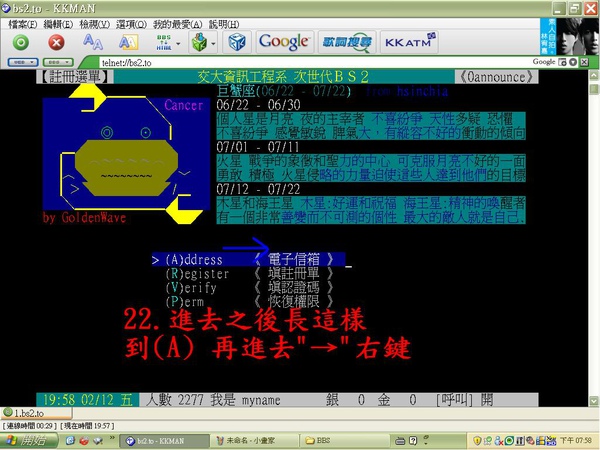This screenshot has height=450, width=600.
Task: Click the 人數 2277 status text
Action: 174,400
